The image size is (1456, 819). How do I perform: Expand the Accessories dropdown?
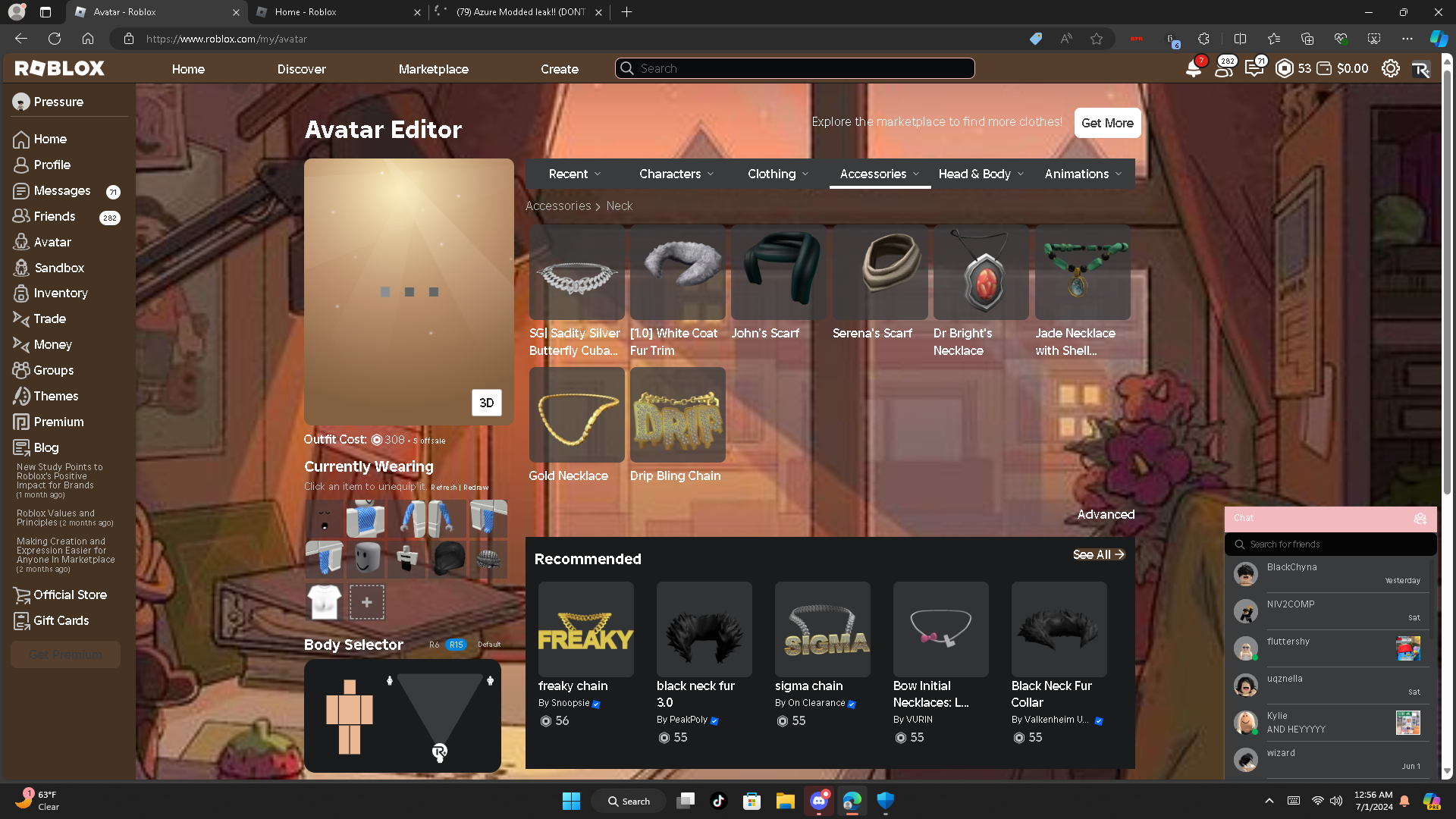(x=880, y=174)
